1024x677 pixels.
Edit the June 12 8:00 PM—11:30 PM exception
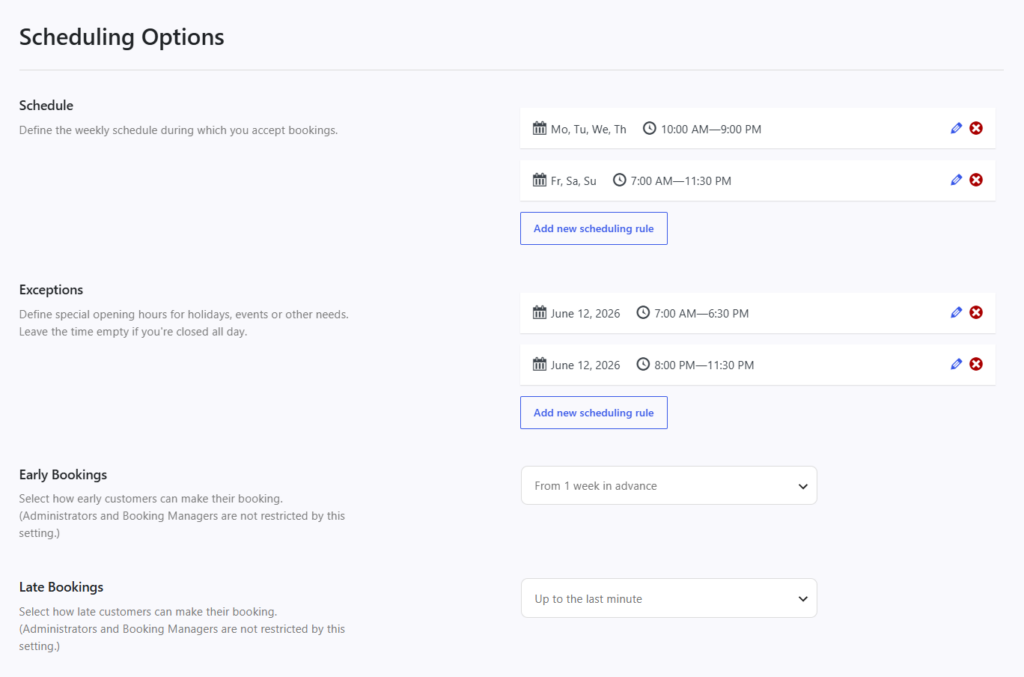pos(956,364)
